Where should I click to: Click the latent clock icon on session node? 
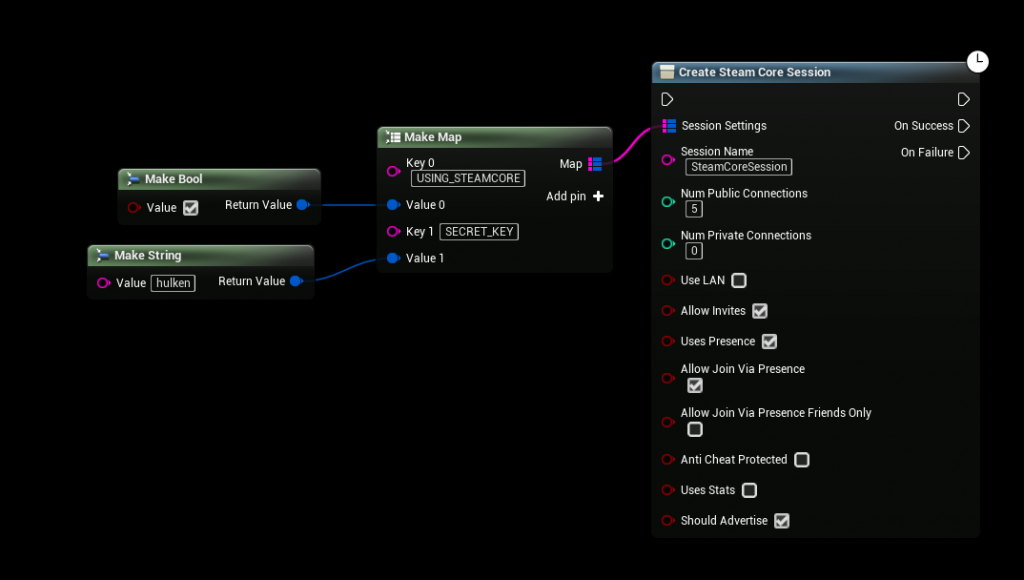977,62
